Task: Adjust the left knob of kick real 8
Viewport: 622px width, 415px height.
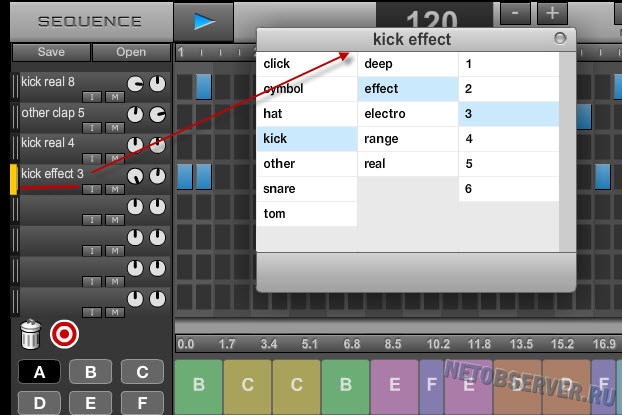Action: pos(135,84)
